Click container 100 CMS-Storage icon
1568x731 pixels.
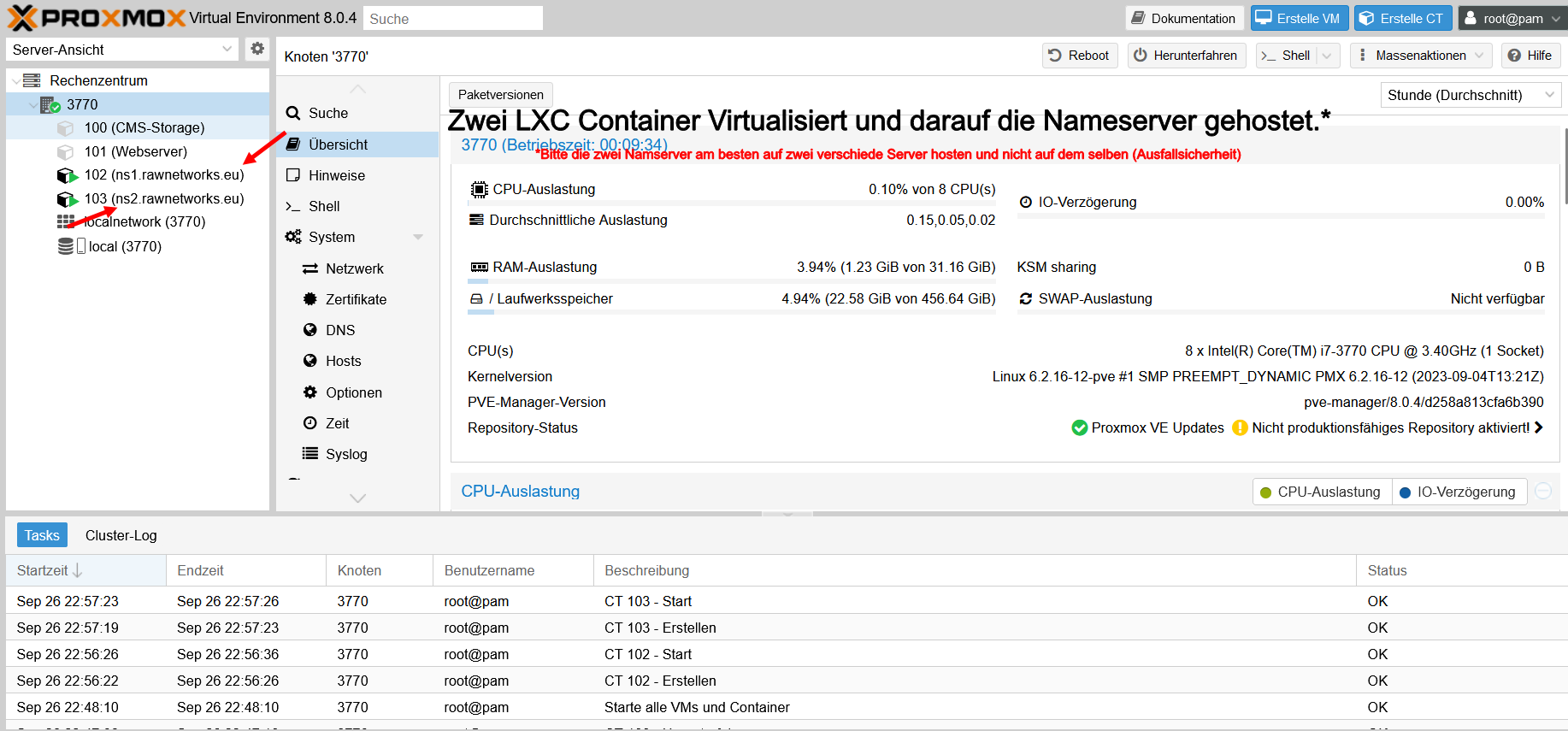65,128
